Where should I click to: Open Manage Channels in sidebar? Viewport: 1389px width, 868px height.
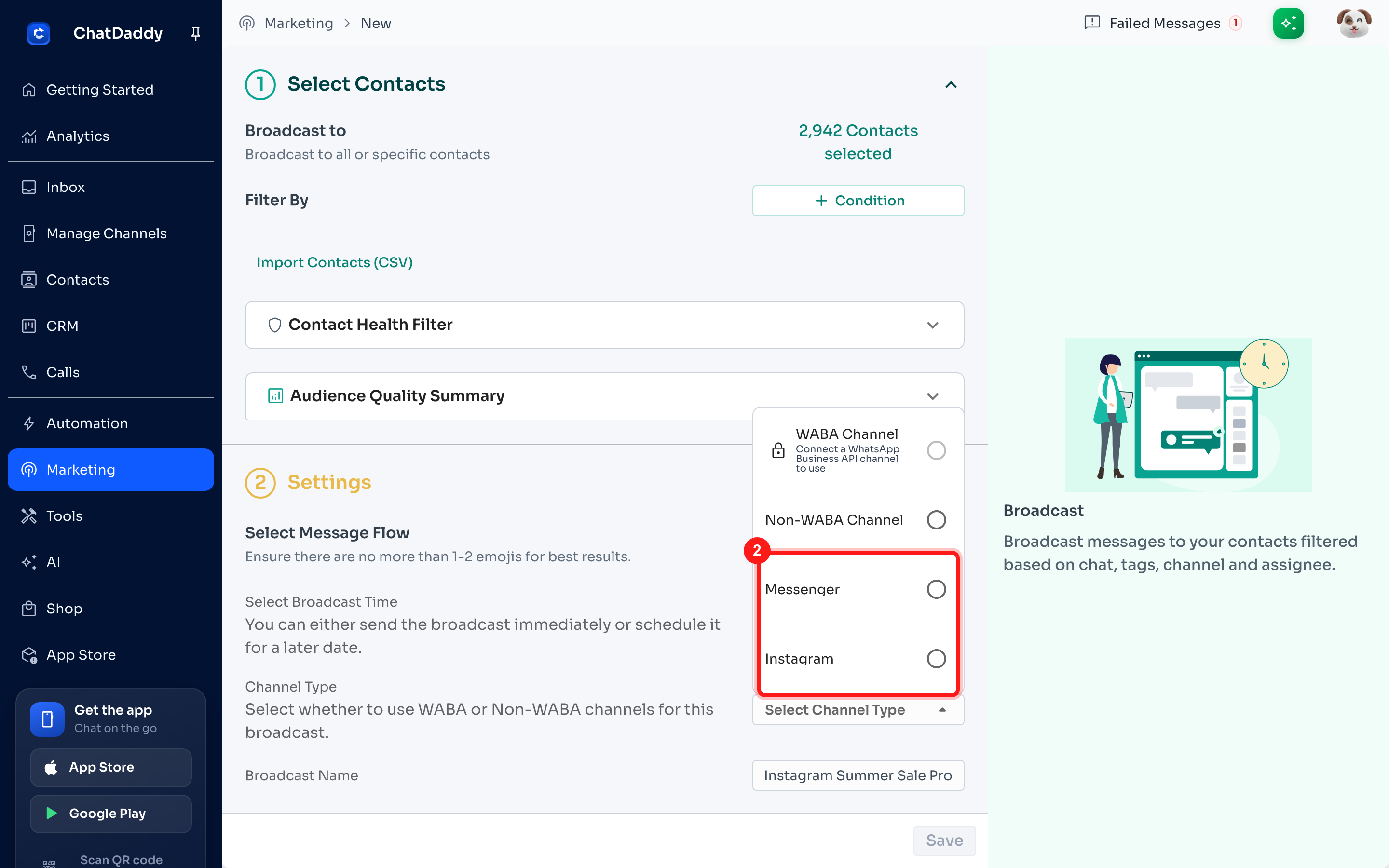coord(111,233)
